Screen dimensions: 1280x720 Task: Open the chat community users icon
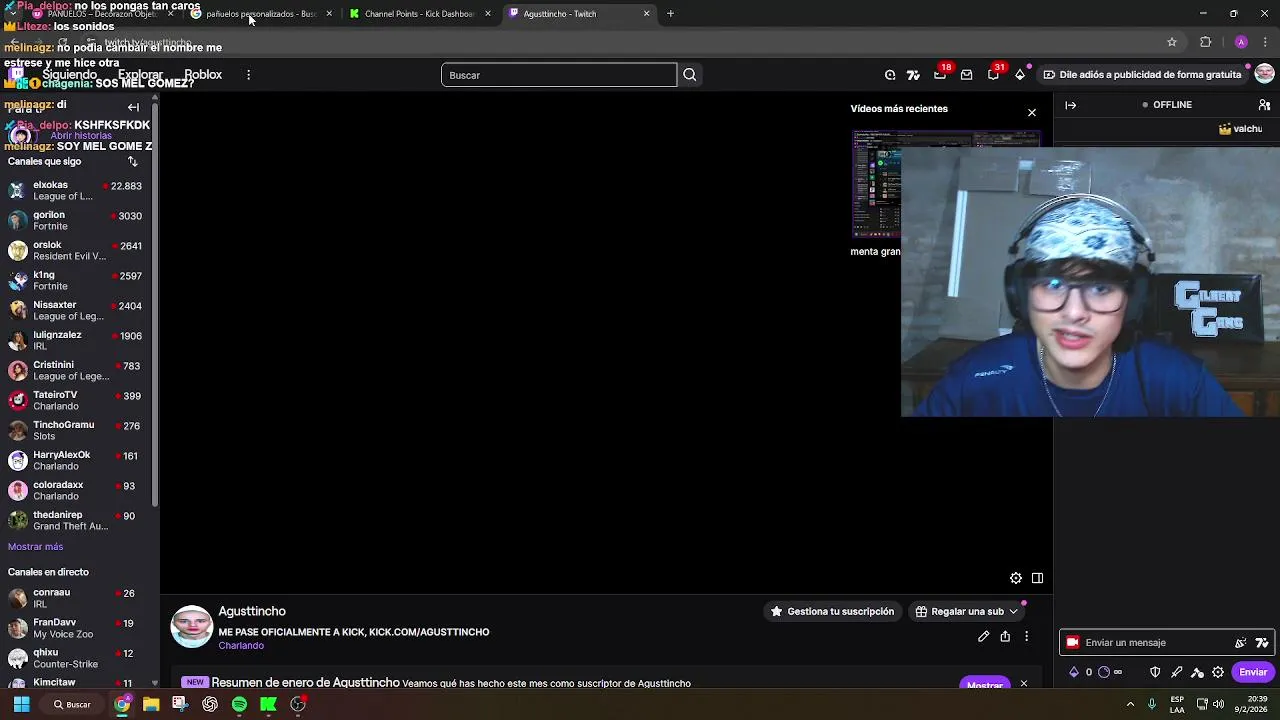coord(1264,105)
